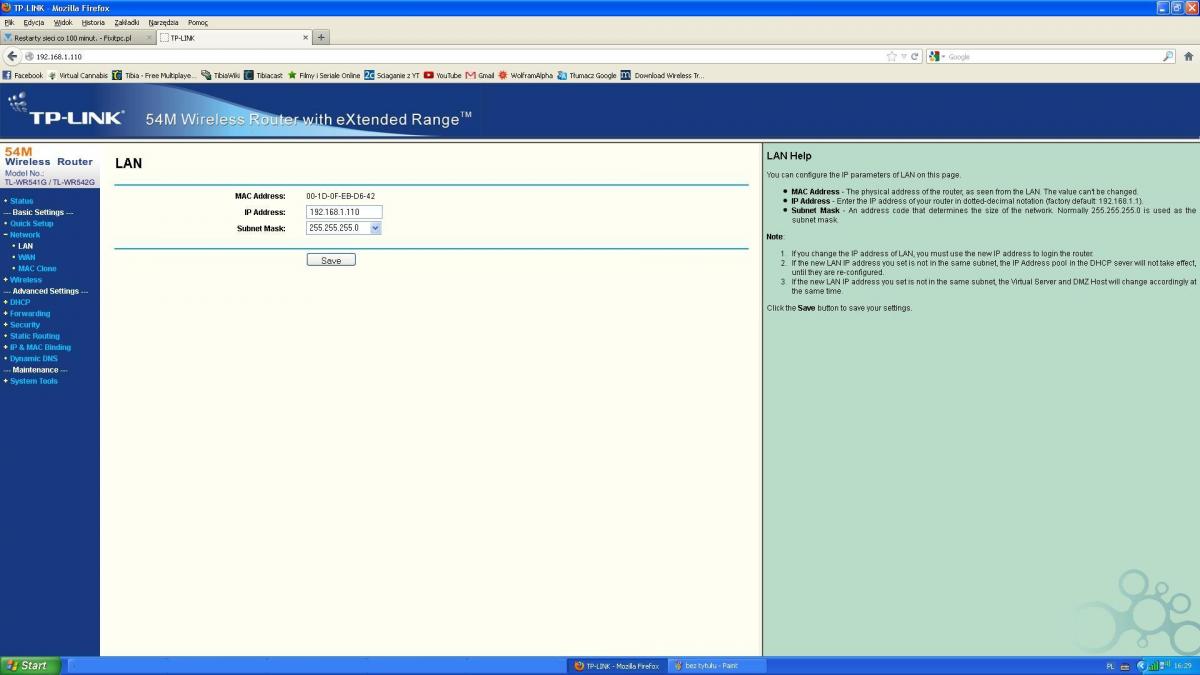Switch to bez tytułu - Paint taskbar button

click(x=717, y=665)
